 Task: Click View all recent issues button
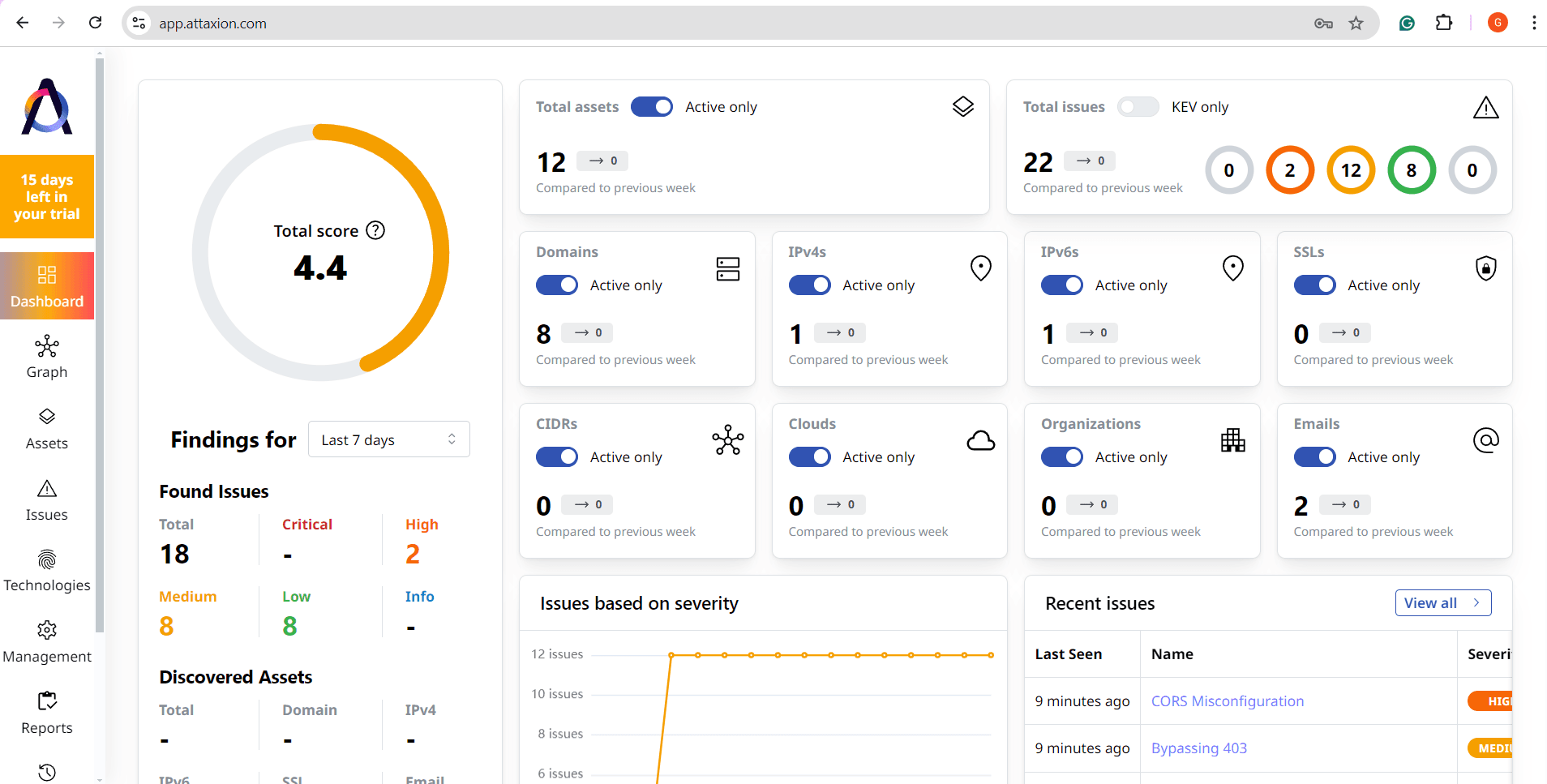1442,603
